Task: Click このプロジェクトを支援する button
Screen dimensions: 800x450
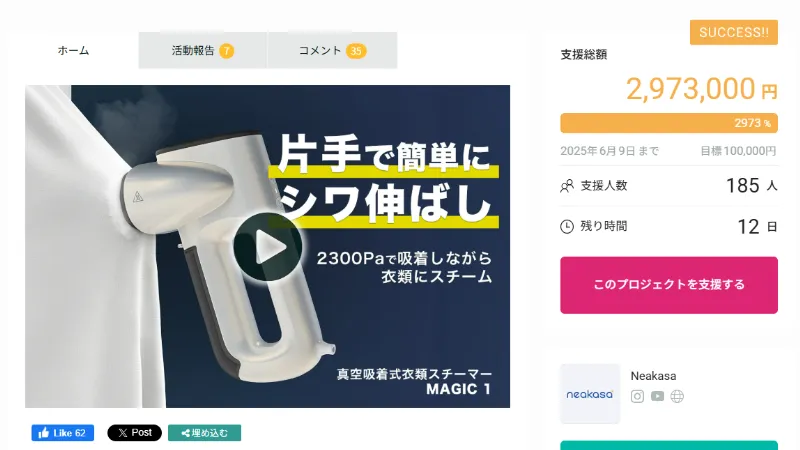Action: (x=669, y=285)
